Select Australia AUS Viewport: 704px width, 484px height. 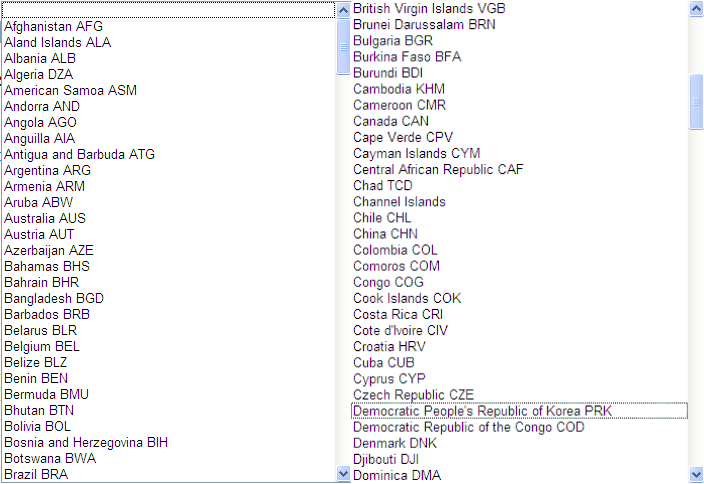(45, 219)
